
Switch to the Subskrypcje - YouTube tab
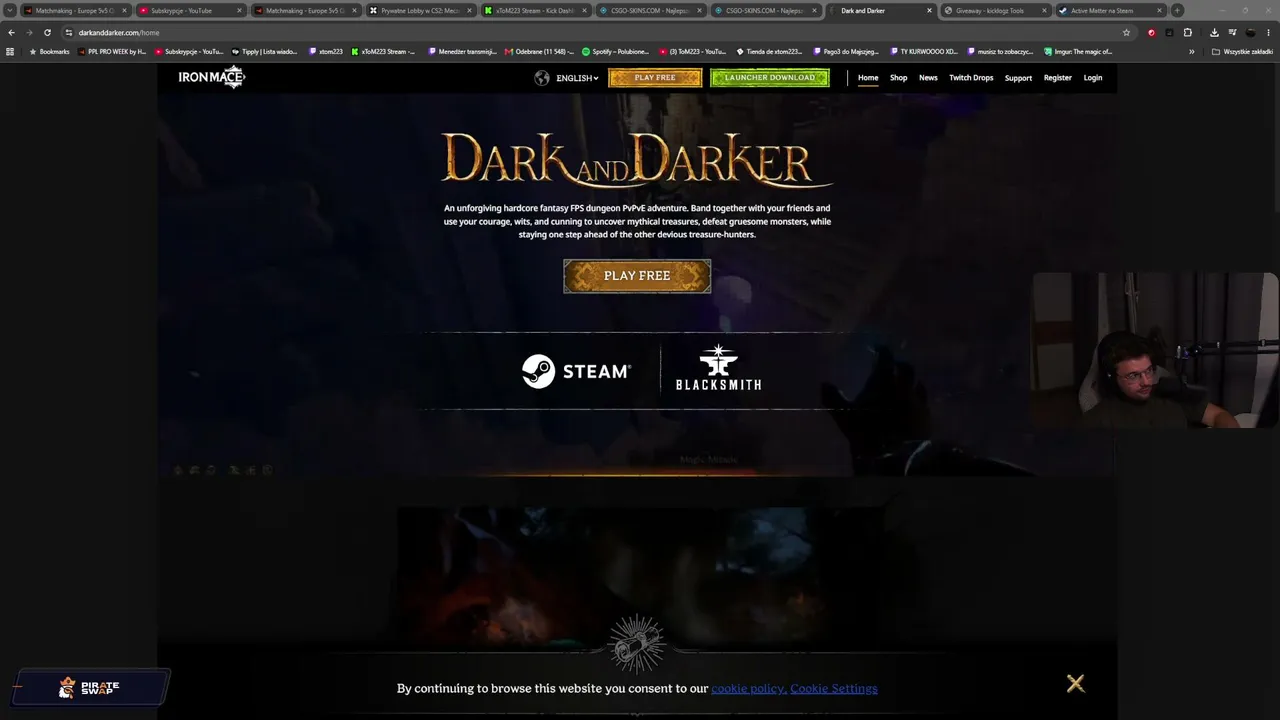tap(190, 11)
